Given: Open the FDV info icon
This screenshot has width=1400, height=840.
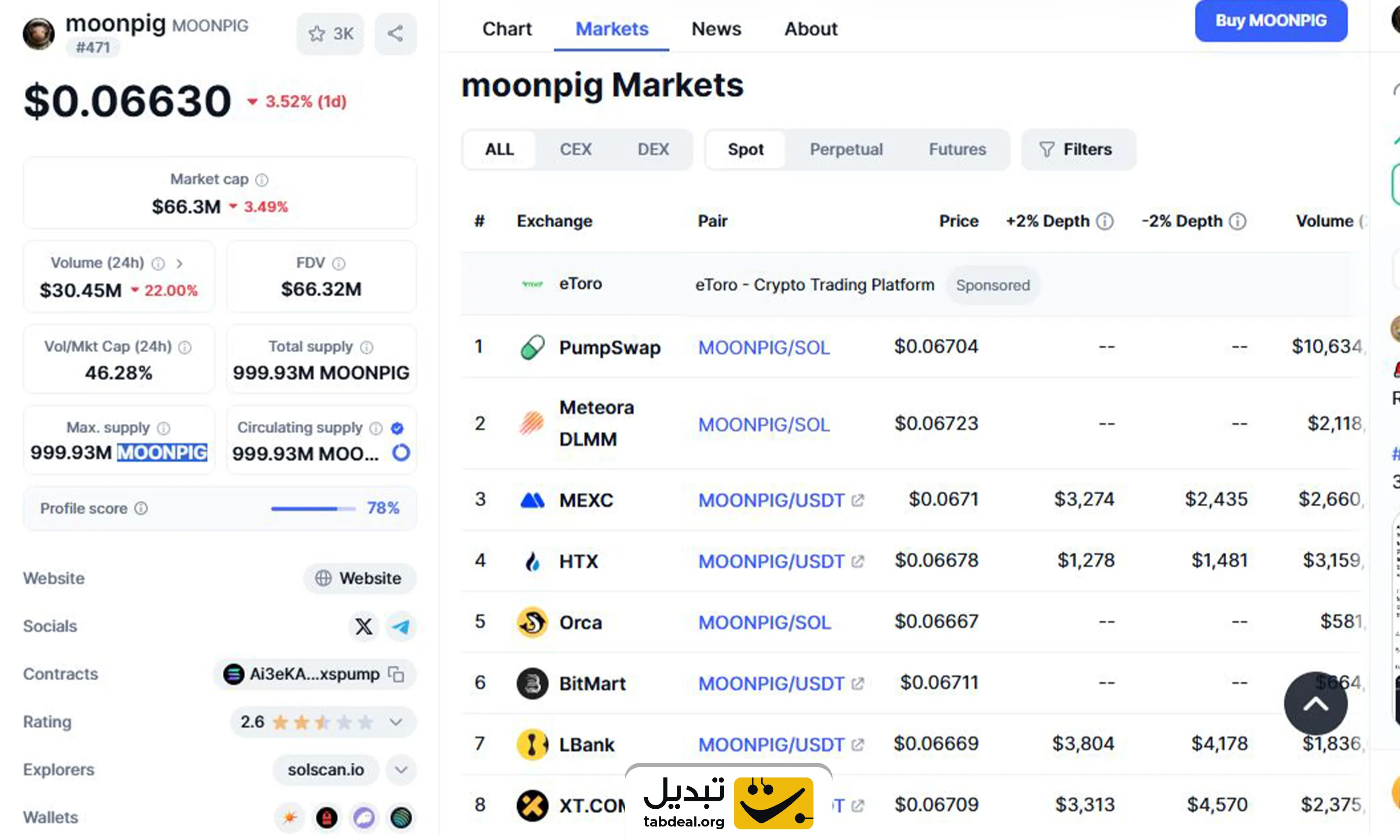Looking at the screenshot, I should click(x=338, y=264).
